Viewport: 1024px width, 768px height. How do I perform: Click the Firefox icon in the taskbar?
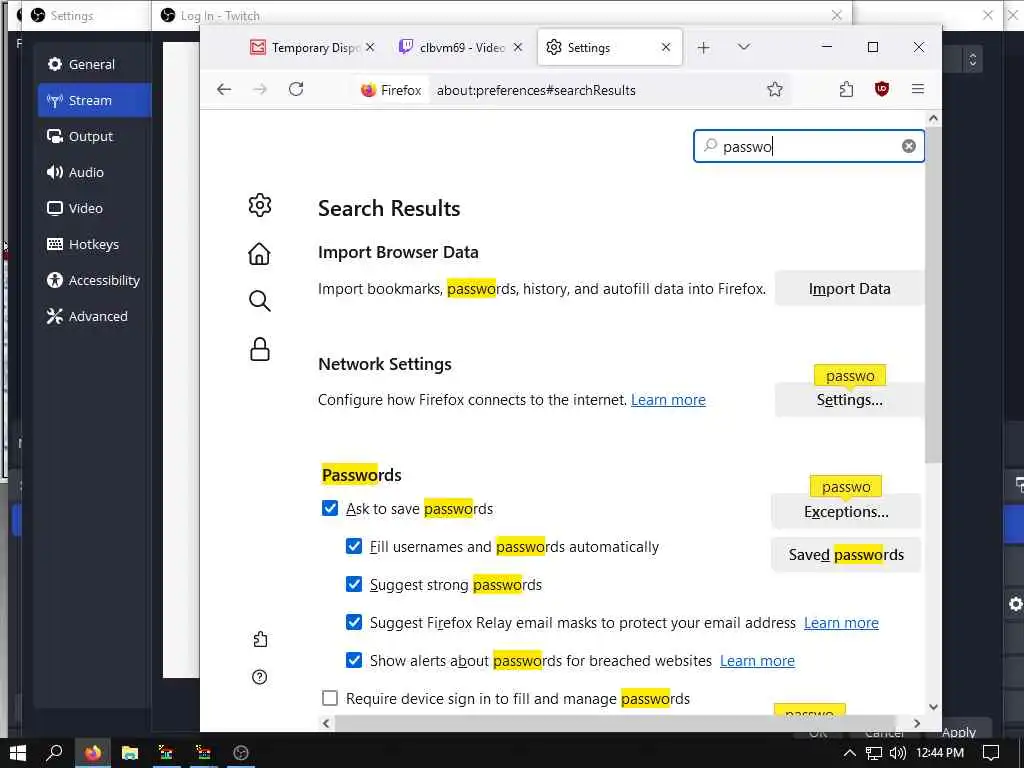point(93,753)
